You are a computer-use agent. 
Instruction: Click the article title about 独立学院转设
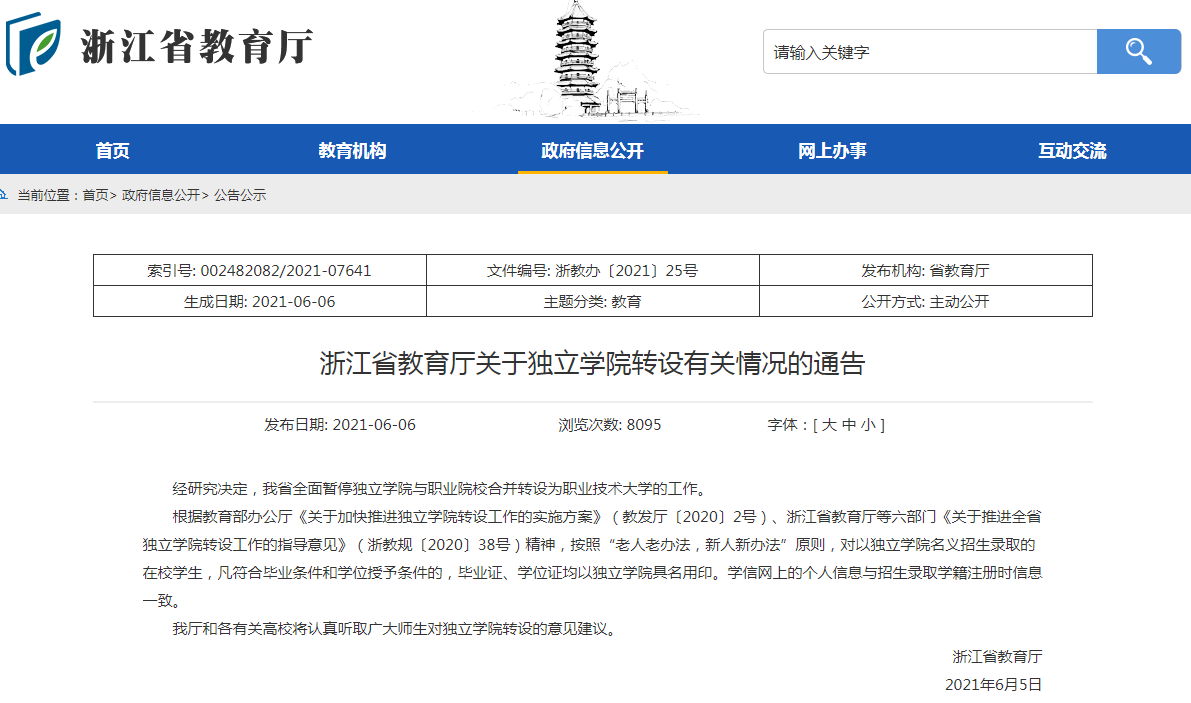[x=592, y=363]
